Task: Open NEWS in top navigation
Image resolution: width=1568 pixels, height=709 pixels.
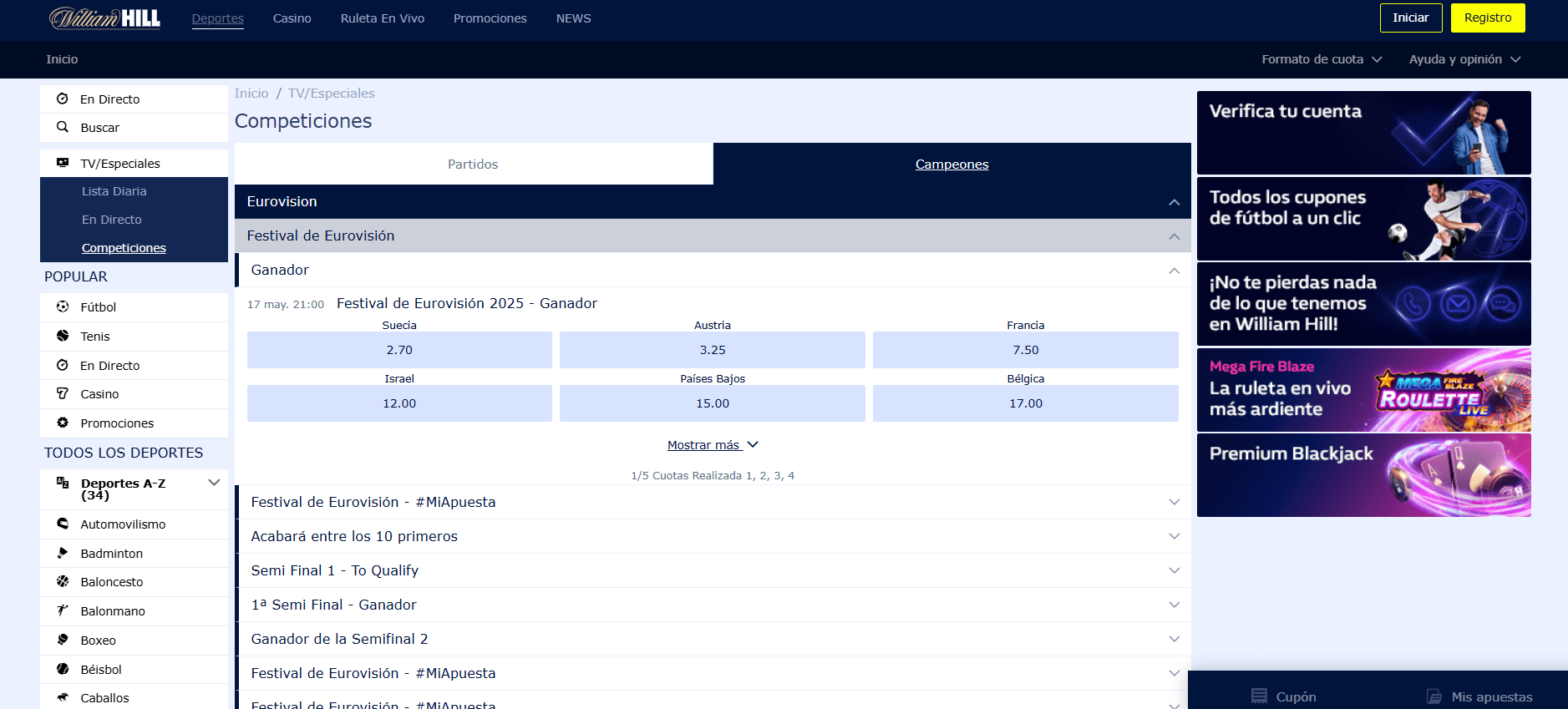Action: 573,18
